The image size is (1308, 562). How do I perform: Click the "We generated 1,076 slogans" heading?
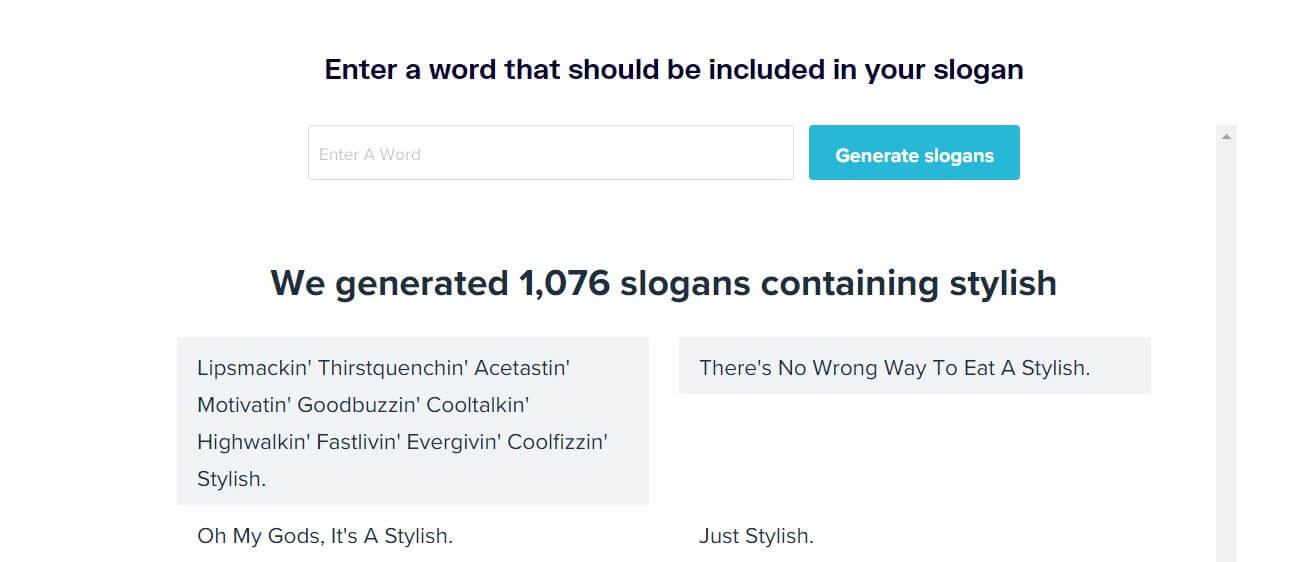pyautogui.click(x=663, y=283)
